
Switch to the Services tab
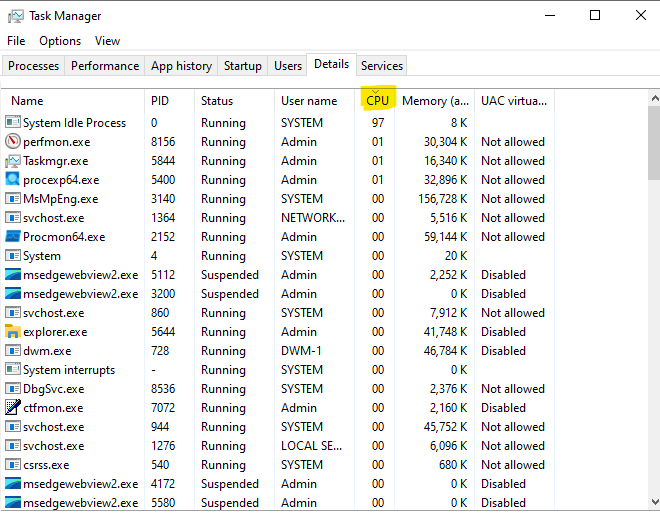382,66
